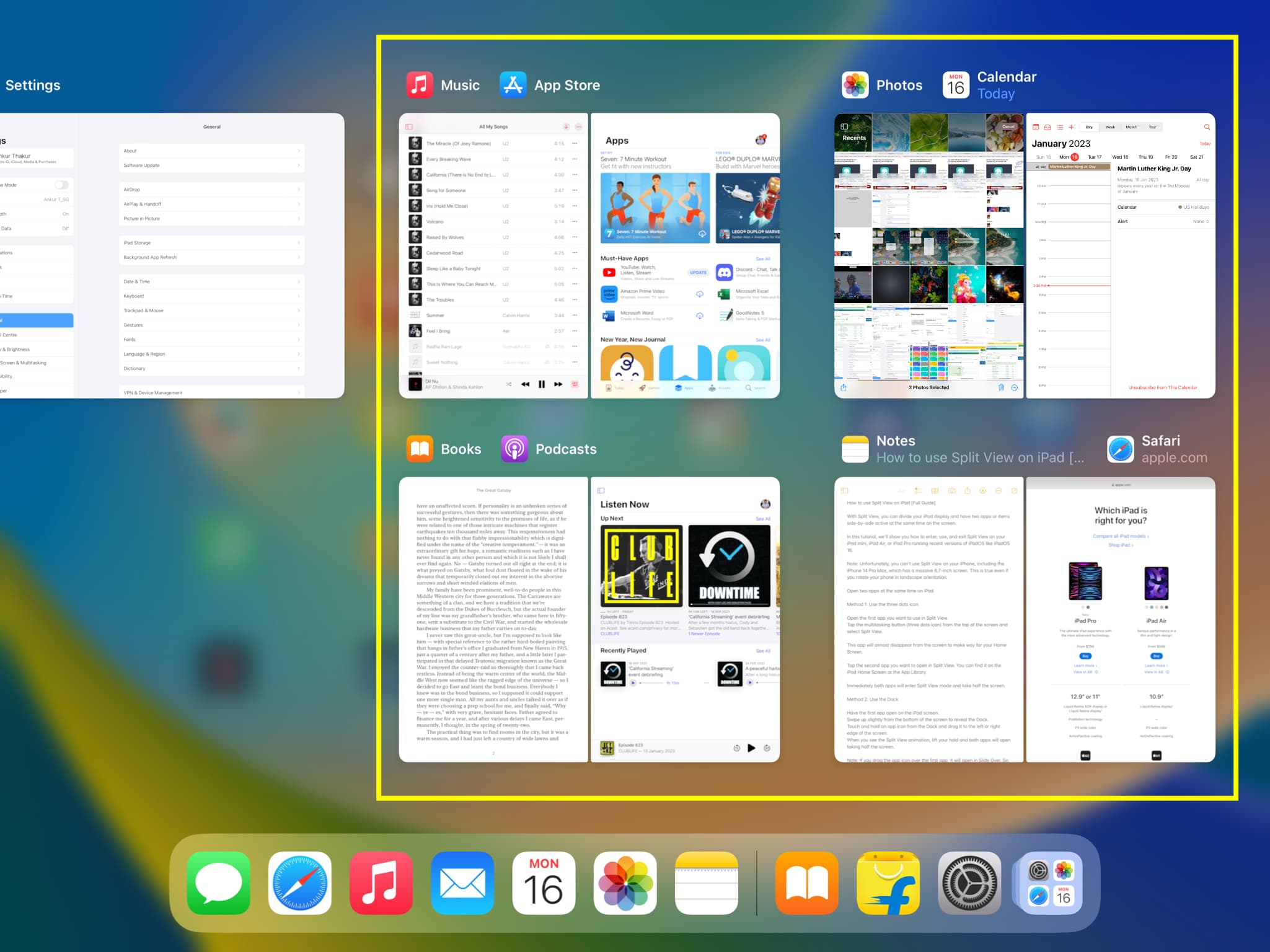The image size is (1270, 952).
Task: Select song Every Breaking Wave in Music
Action: coord(494,159)
